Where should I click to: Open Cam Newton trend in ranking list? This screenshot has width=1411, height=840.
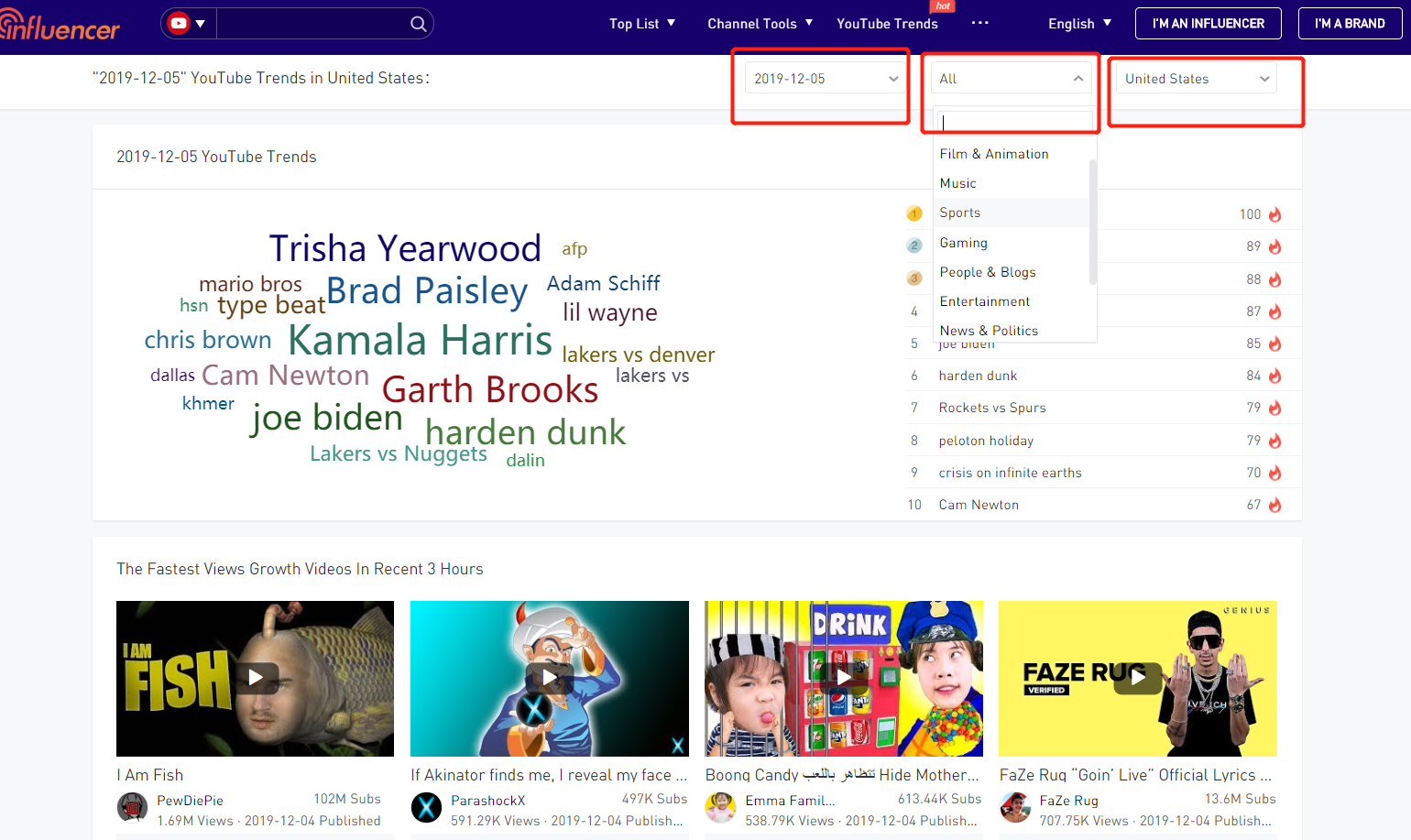coord(979,505)
